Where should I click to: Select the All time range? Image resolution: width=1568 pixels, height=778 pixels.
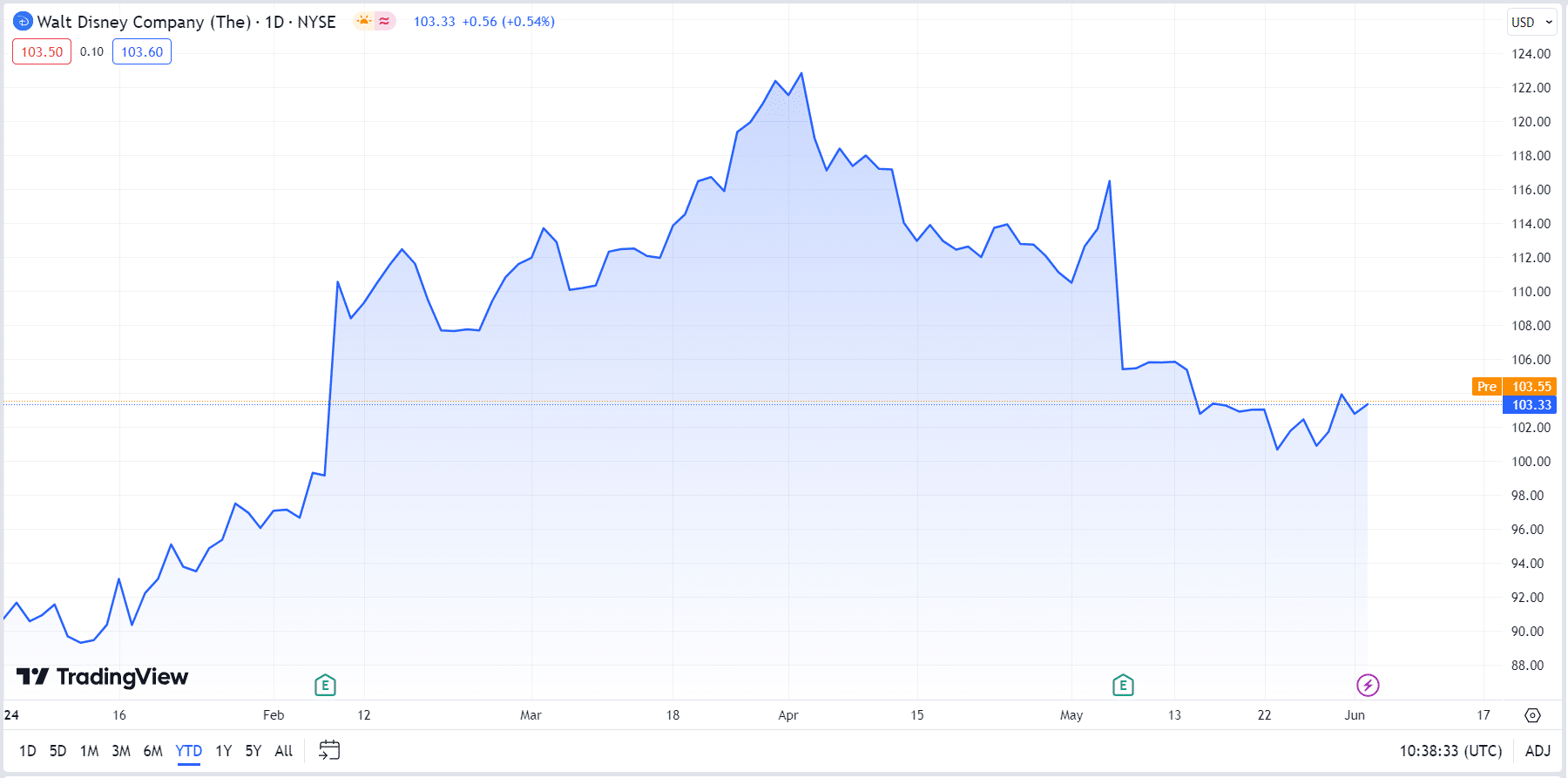coord(284,751)
